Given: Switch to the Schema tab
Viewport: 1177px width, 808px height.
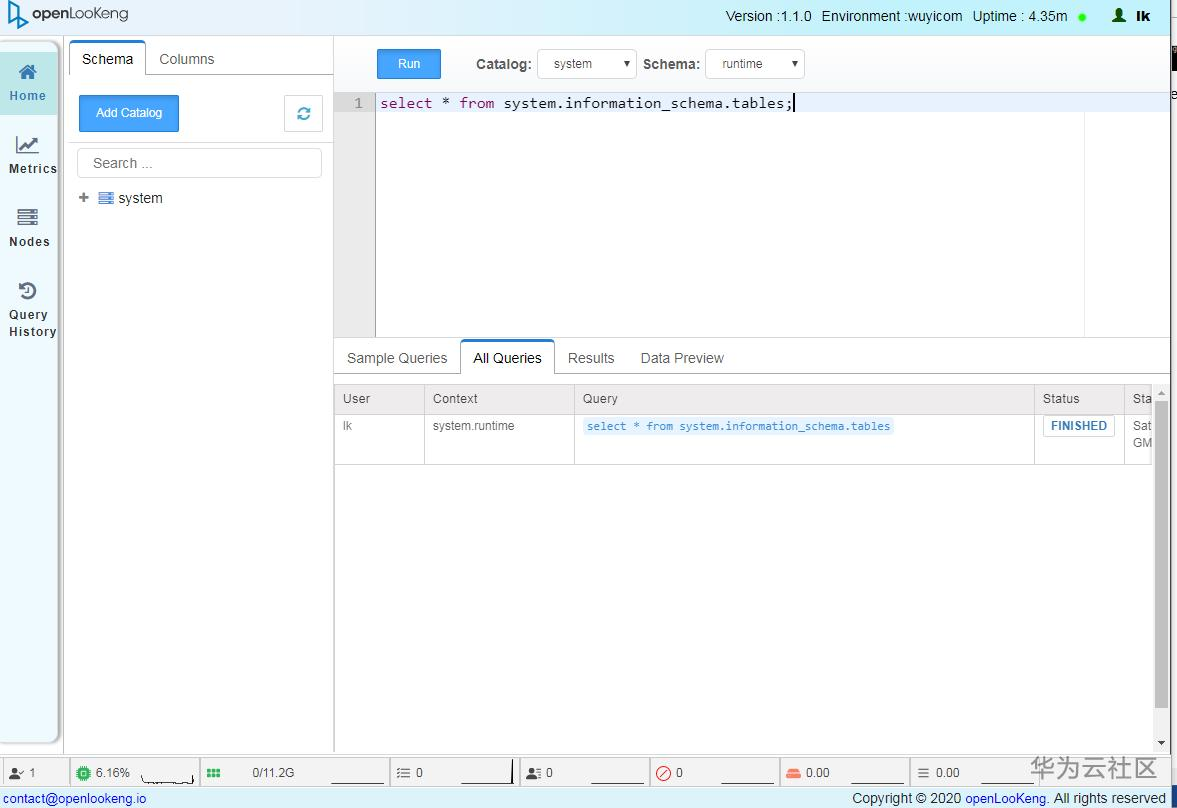Looking at the screenshot, I should click(x=107, y=59).
